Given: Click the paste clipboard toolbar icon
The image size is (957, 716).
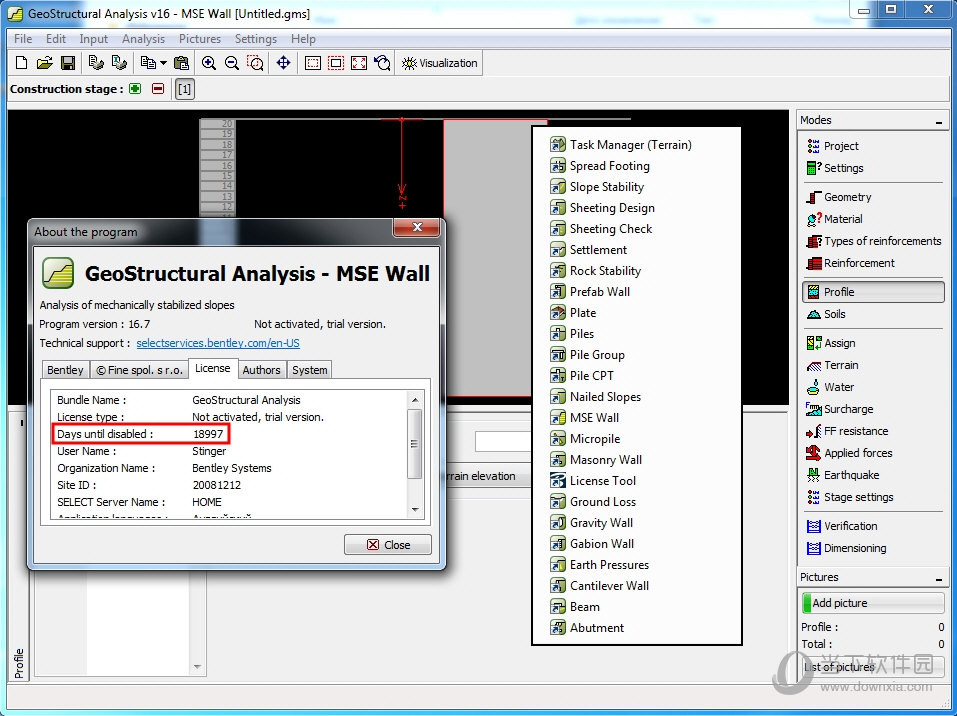Looking at the screenshot, I should coord(181,63).
